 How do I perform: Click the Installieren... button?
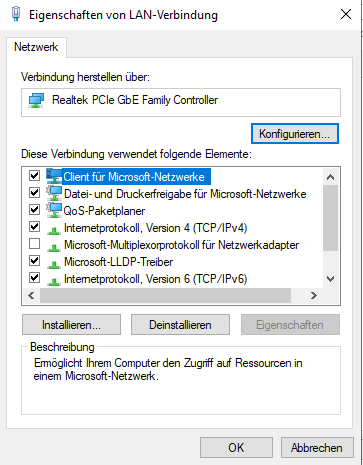[x=71, y=325]
